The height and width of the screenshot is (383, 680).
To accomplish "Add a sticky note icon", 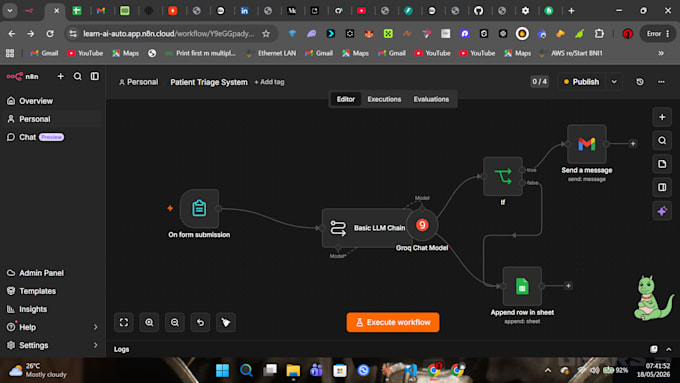I will (662, 164).
